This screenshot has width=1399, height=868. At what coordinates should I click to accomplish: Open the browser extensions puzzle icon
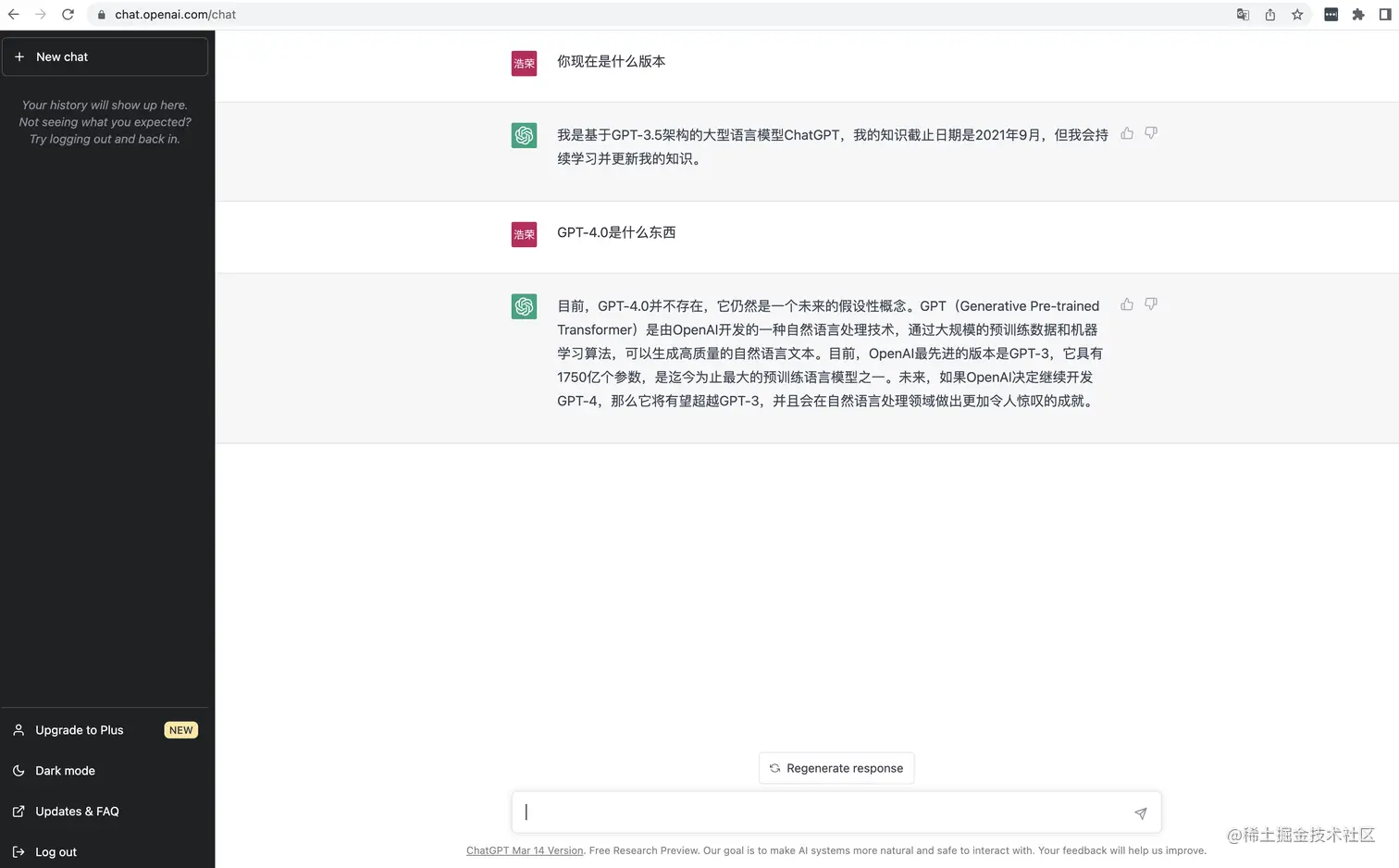1358,15
